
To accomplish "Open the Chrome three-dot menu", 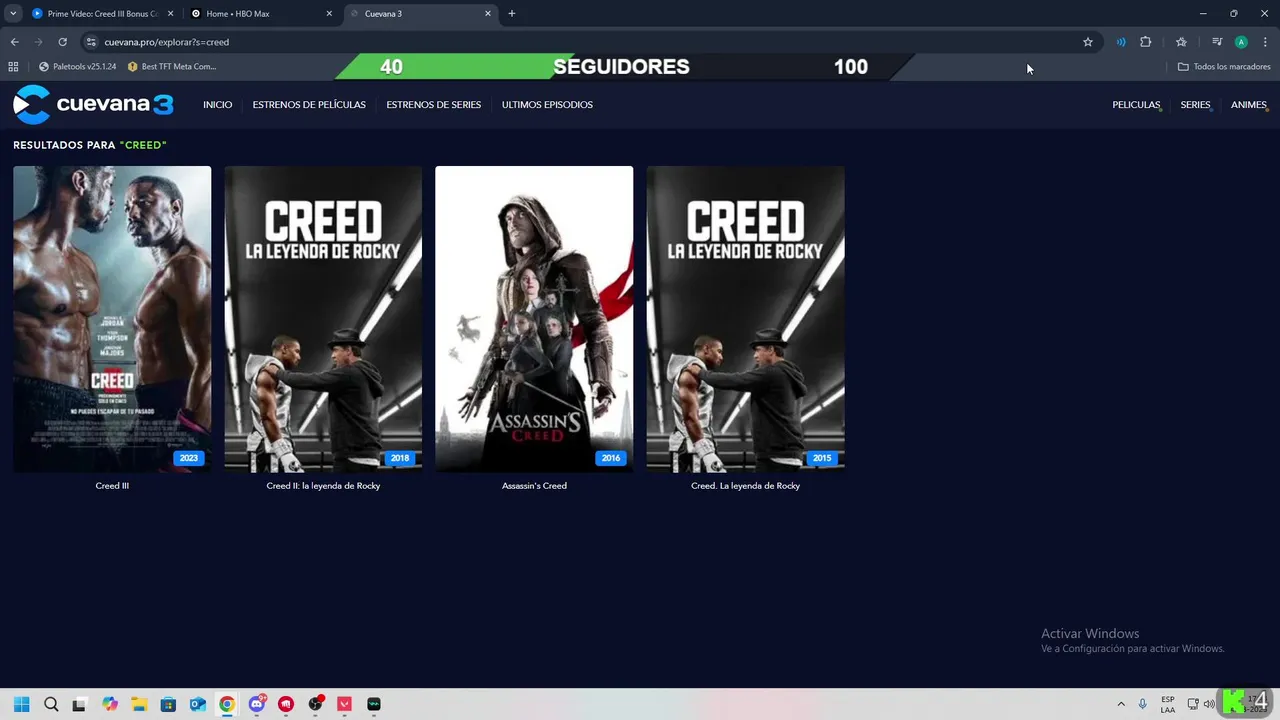I will point(1264,42).
